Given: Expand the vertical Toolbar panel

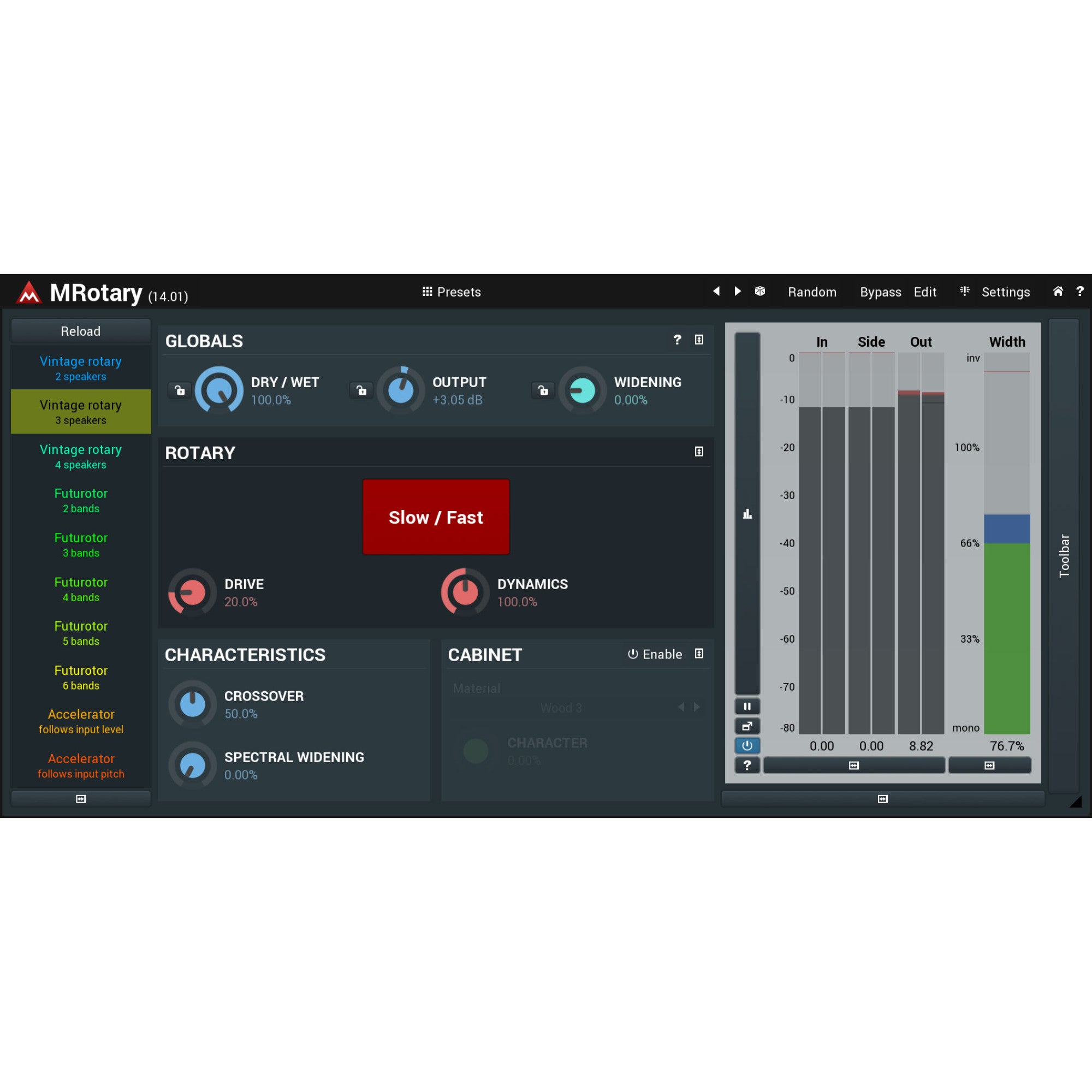Looking at the screenshot, I should pos(1064,556).
